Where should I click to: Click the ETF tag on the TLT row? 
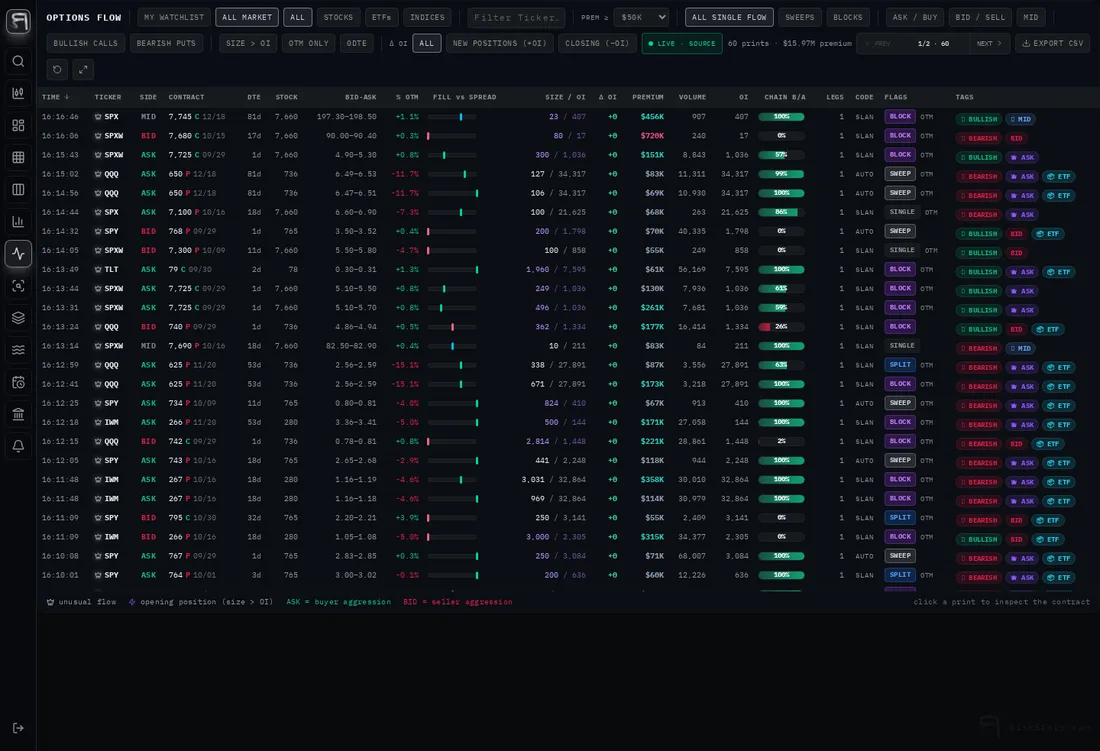click(x=1059, y=272)
